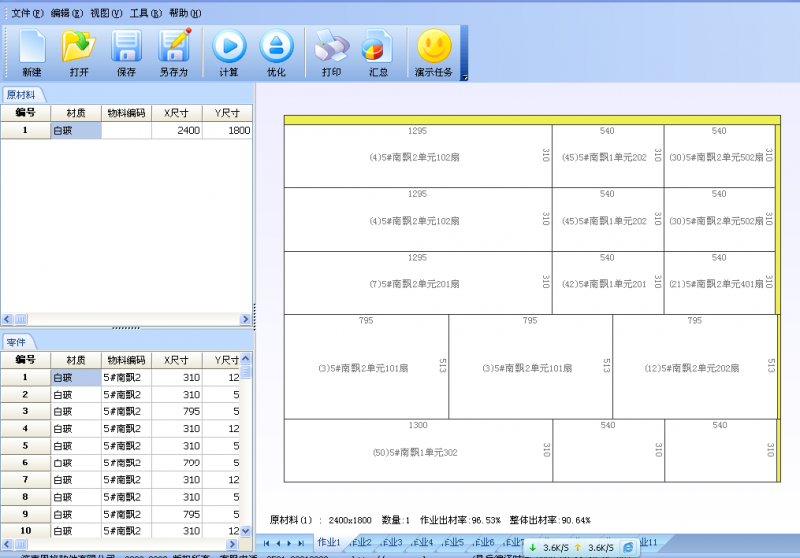Click raw material panel right scroll arrow

coord(245,319)
